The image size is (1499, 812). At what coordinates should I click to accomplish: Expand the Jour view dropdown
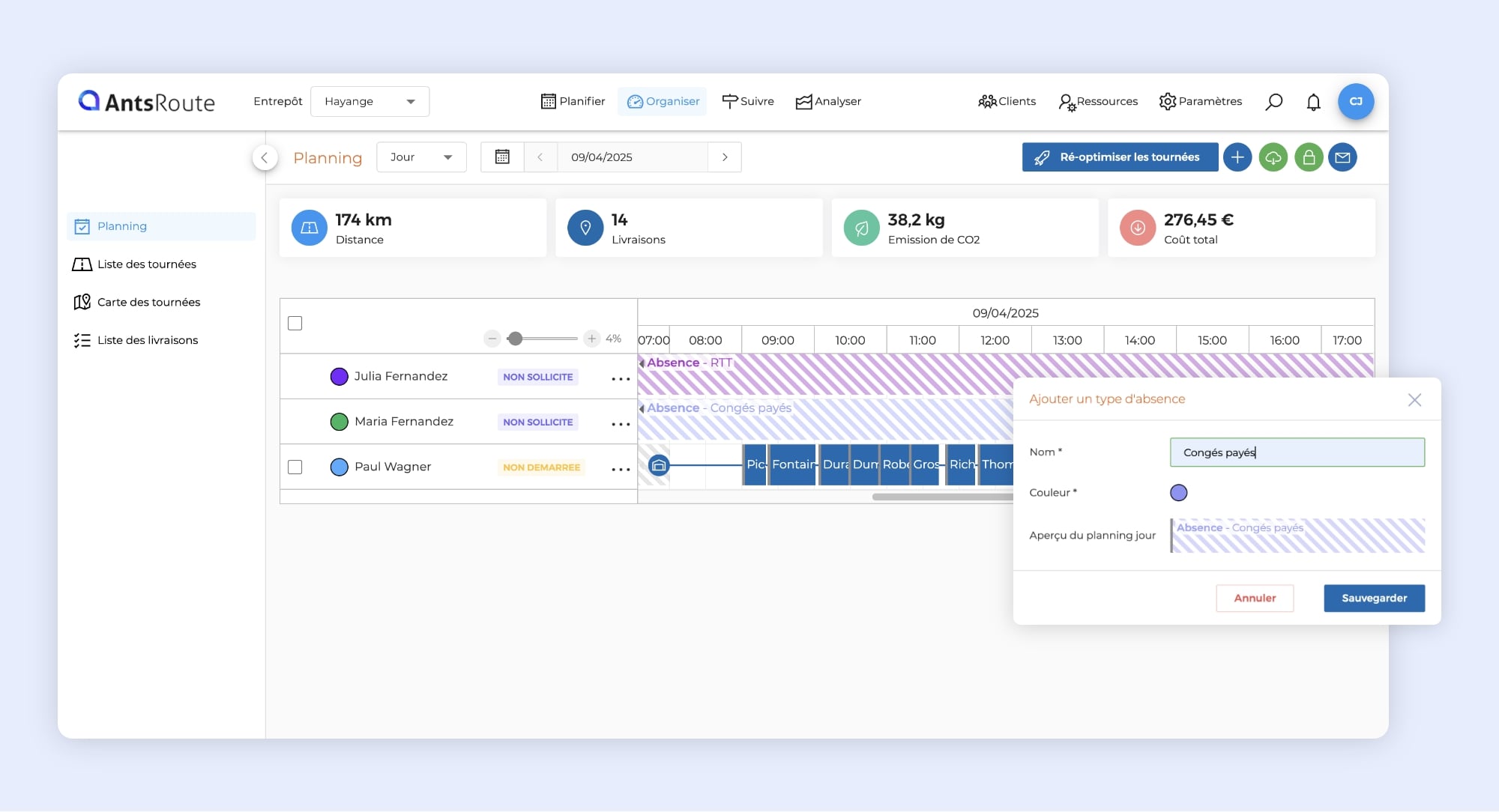click(421, 157)
